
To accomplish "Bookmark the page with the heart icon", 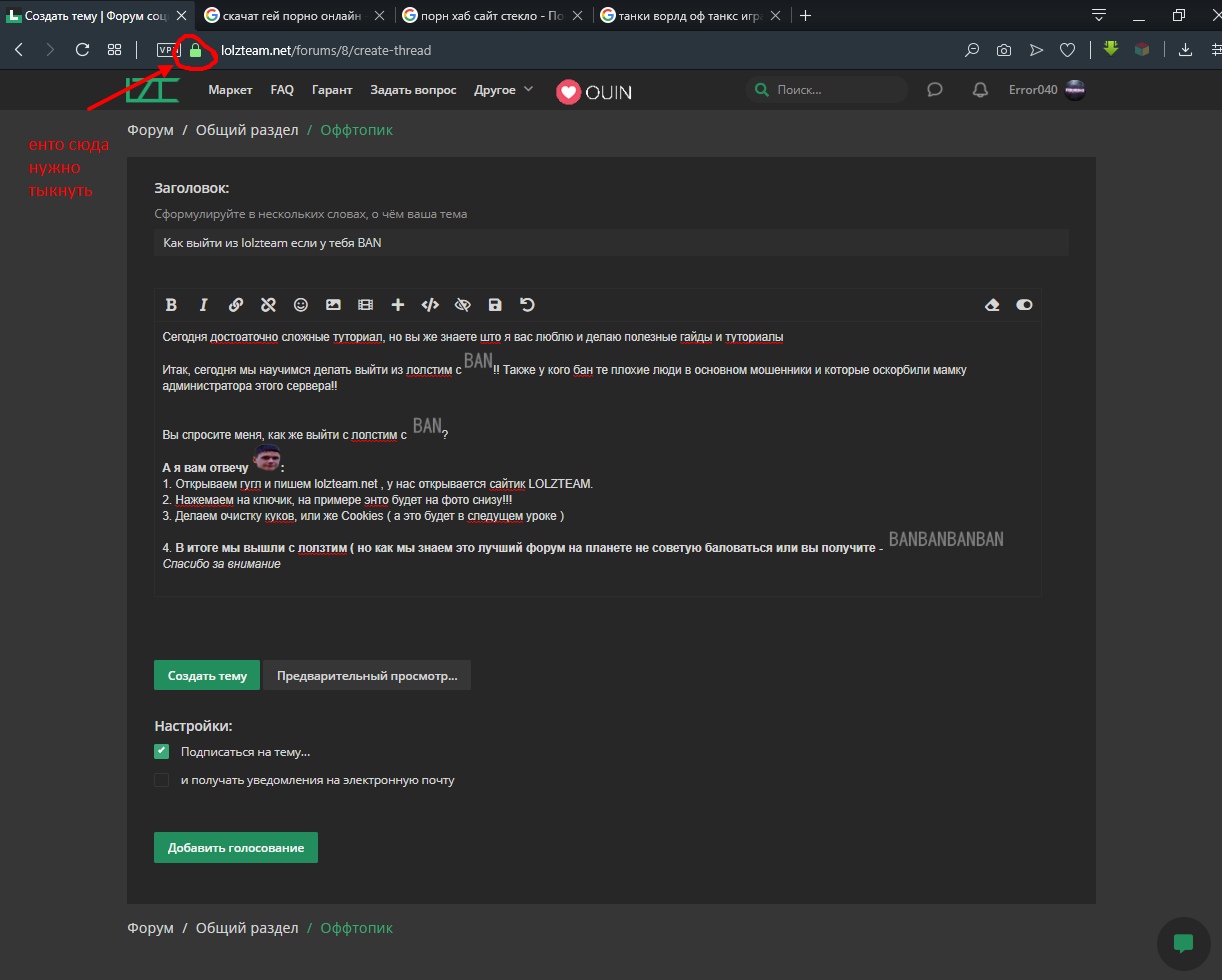I will (1068, 49).
